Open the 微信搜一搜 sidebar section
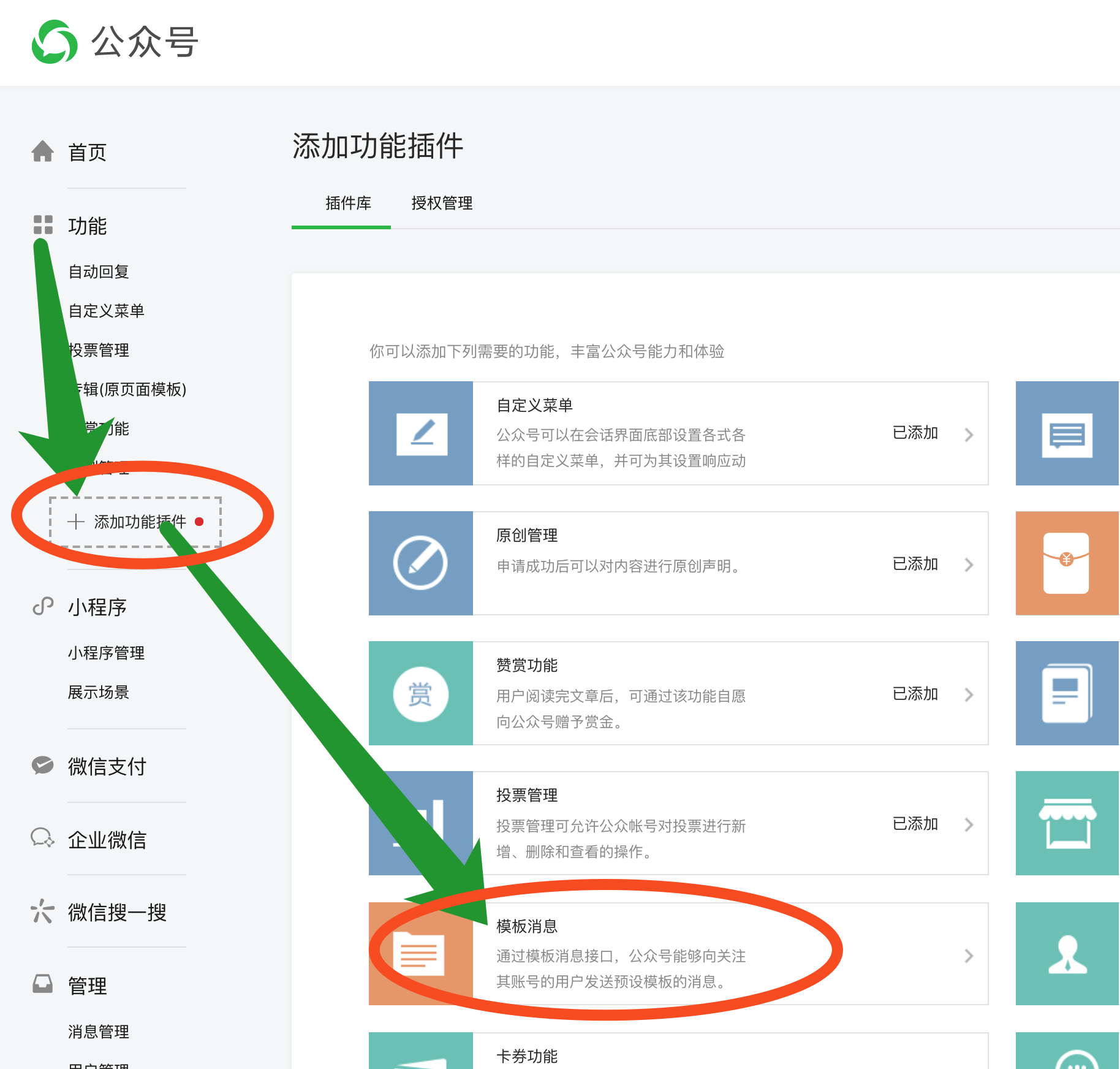This screenshot has height=1069, width=1120. pos(117,912)
